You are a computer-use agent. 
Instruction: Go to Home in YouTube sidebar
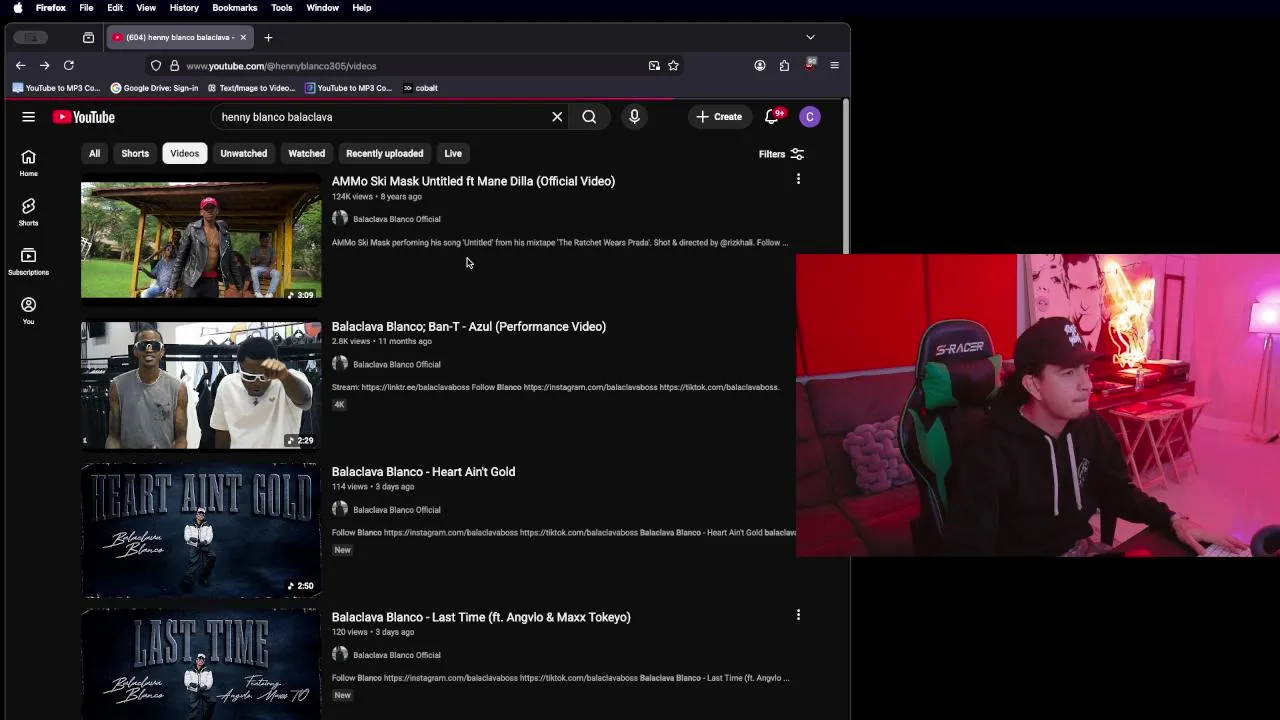point(28,163)
